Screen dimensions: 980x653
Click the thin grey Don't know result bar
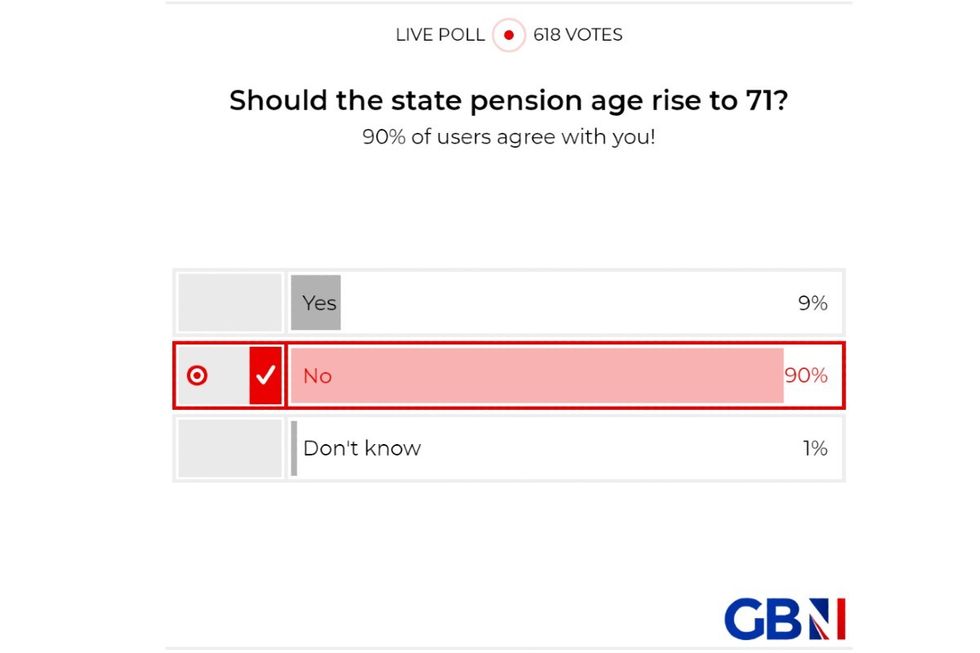[294, 448]
